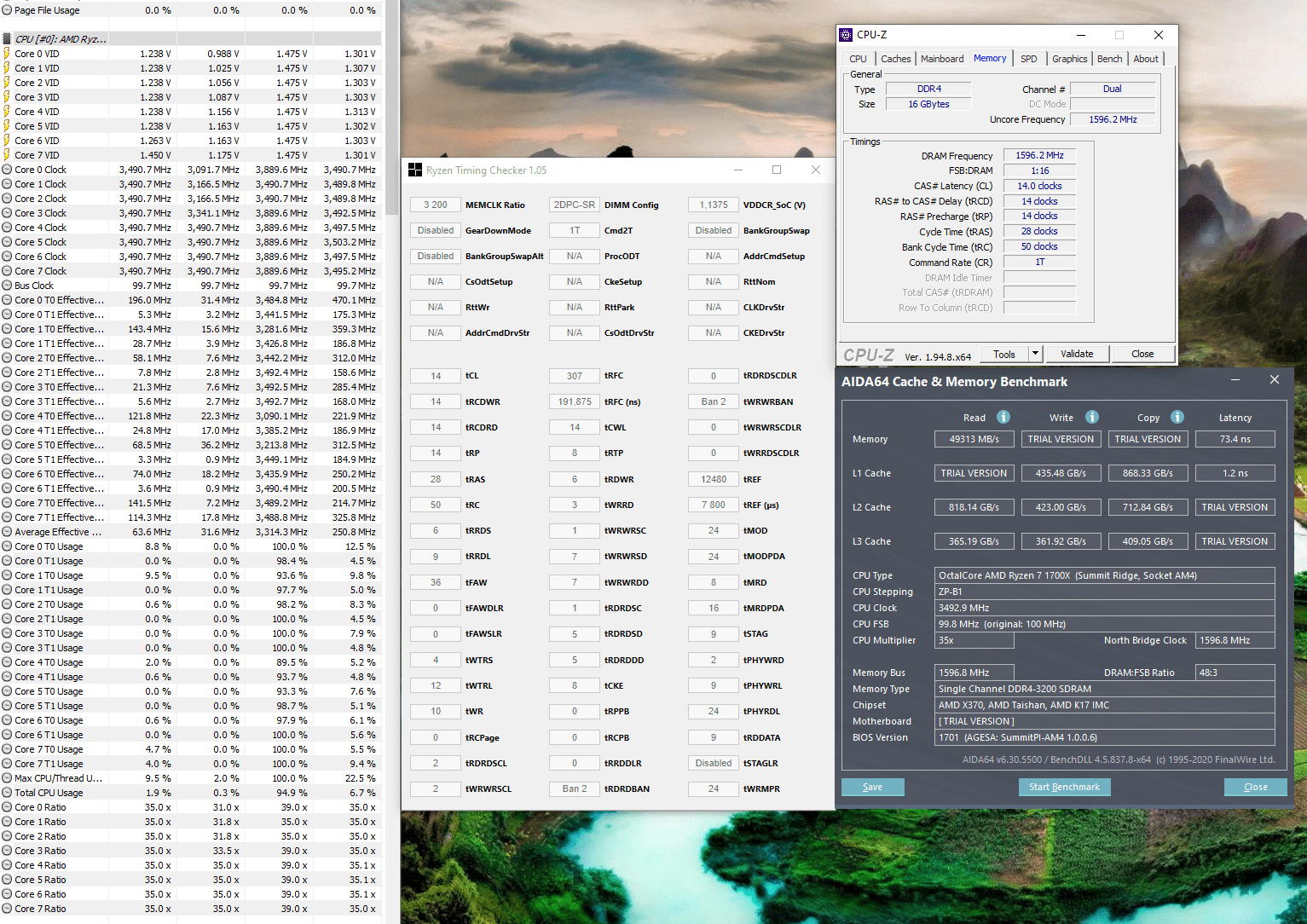Click the icon beside Core 0 Ratio
1307x924 pixels.
pos(7,807)
